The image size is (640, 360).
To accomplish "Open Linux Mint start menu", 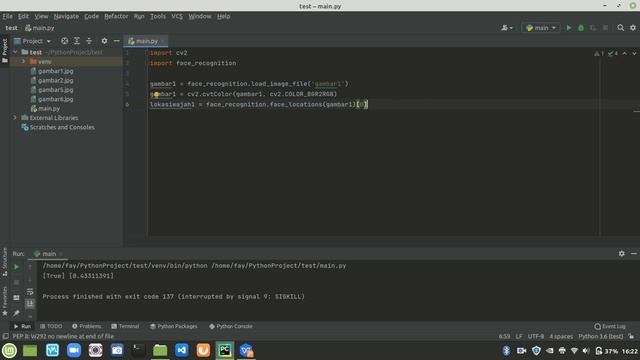I will [9, 350].
